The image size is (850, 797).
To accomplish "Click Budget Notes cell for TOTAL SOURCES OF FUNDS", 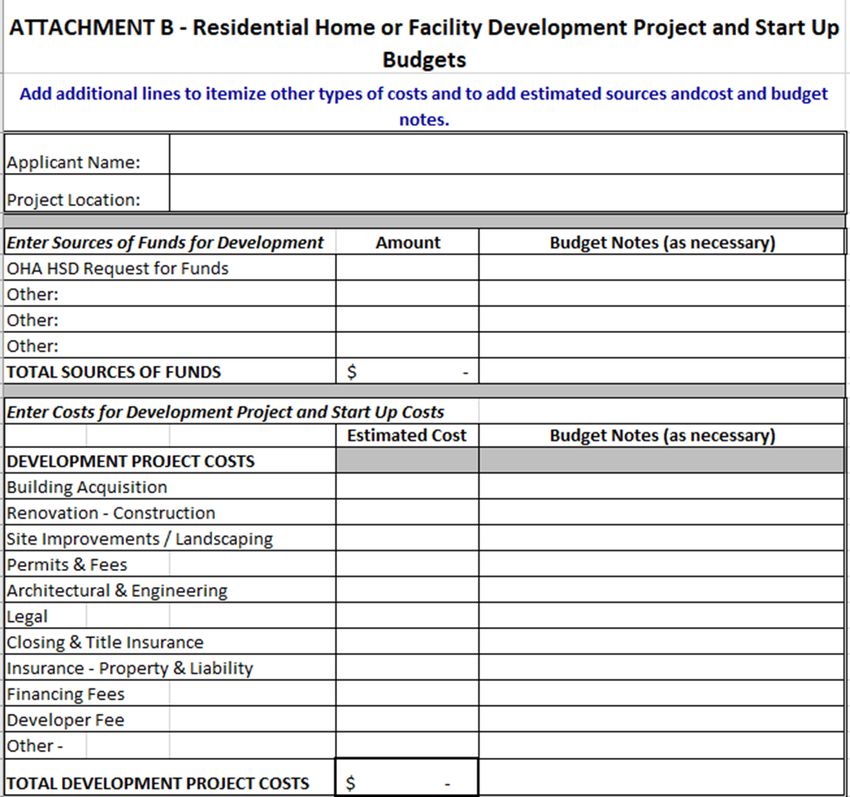I will click(x=662, y=371).
